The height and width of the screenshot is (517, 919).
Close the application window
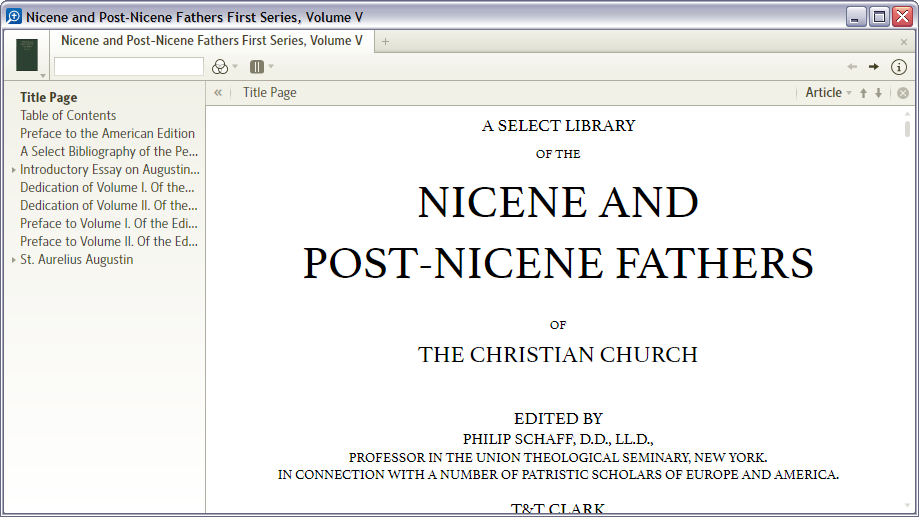pyautogui.click(x=903, y=16)
